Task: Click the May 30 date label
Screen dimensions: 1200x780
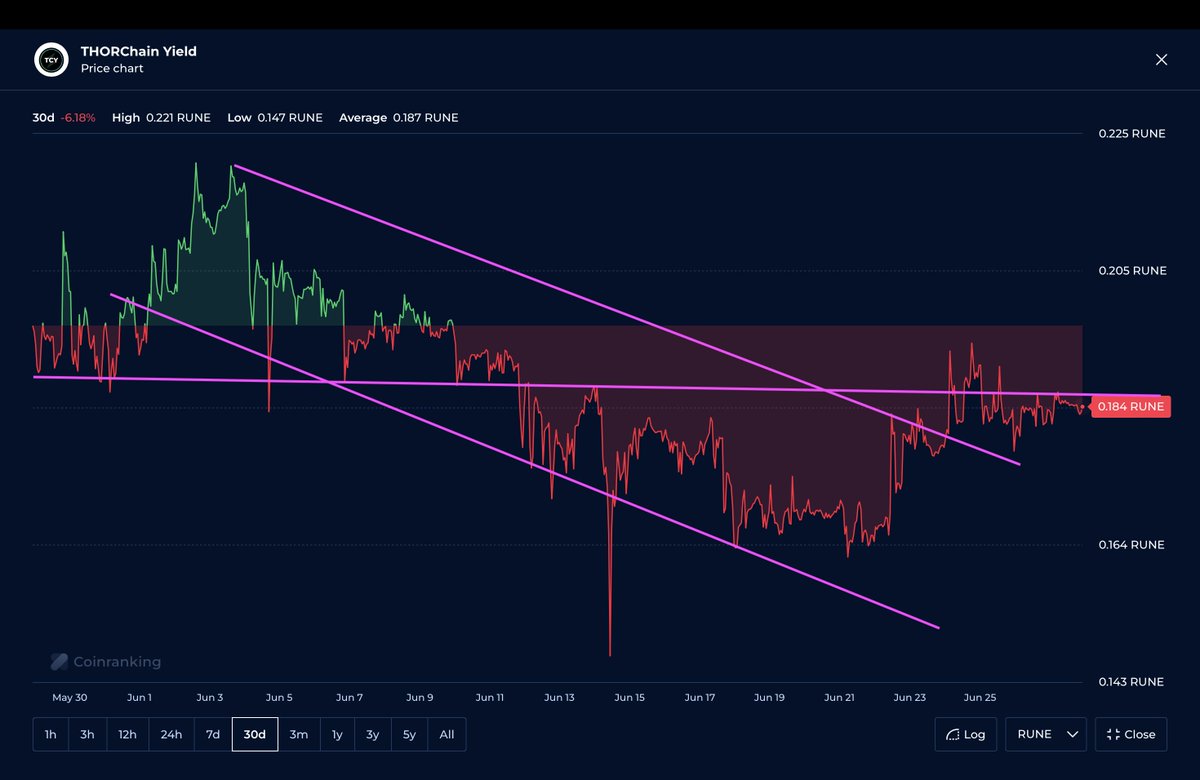Action: coord(70,697)
